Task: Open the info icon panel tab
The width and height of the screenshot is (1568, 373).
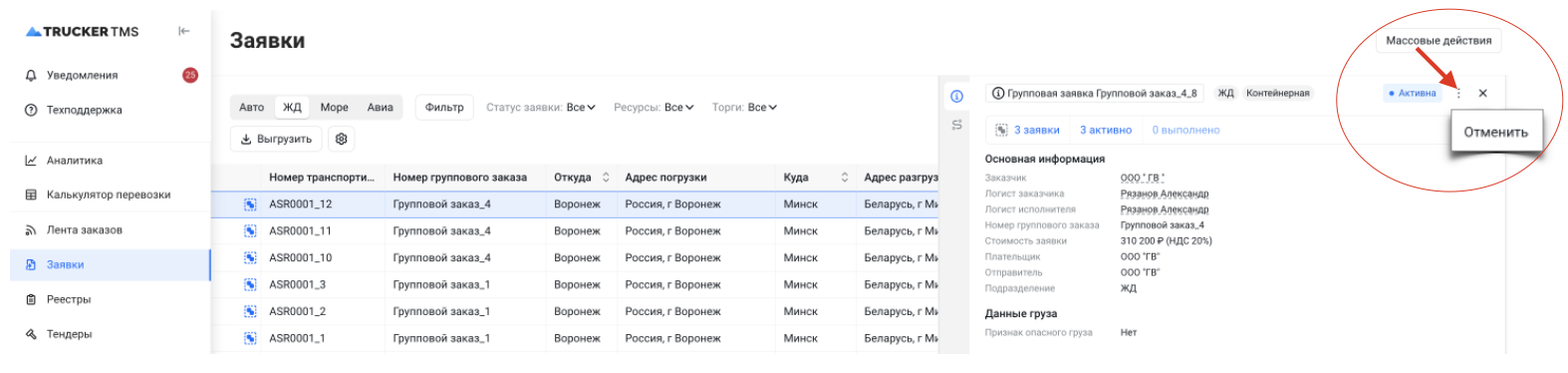Action: (x=956, y=96)
